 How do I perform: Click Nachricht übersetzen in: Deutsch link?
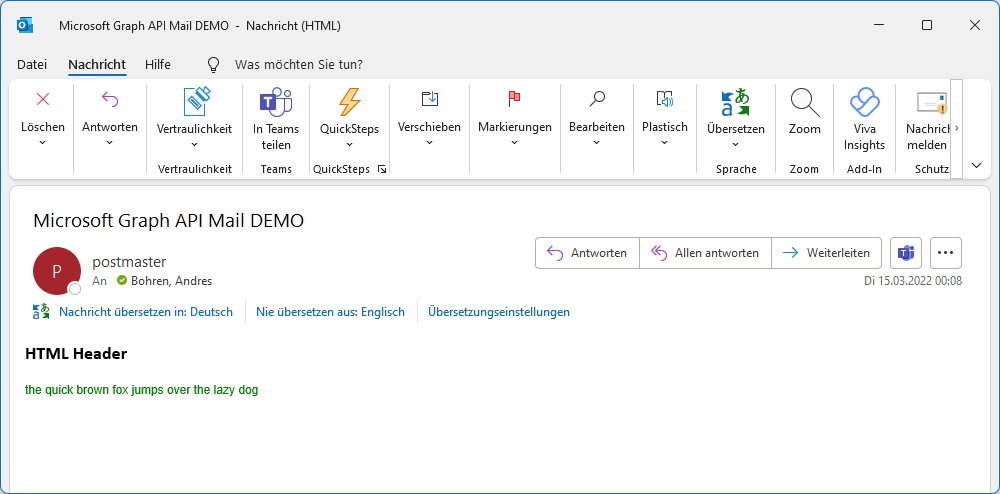click(x=146, y=312)
